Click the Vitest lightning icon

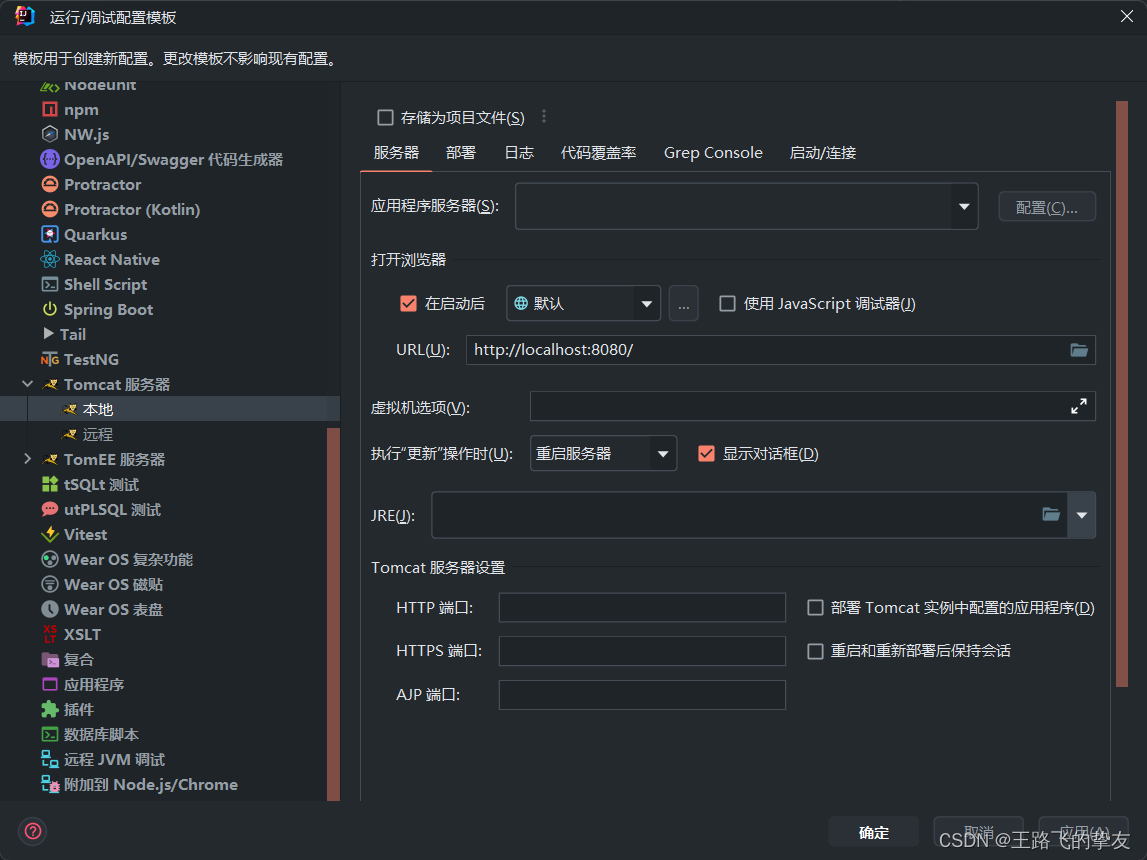[50, 534]
